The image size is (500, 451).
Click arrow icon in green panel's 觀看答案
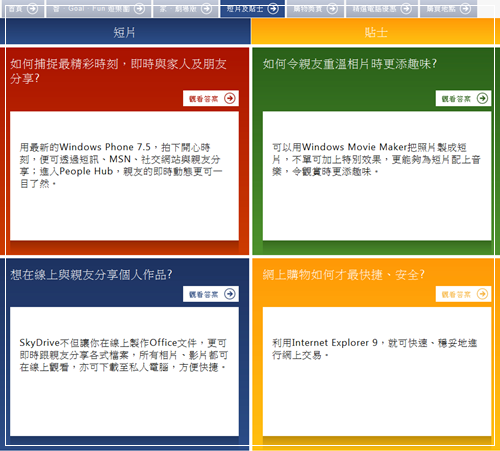click(x=482, y=98)
